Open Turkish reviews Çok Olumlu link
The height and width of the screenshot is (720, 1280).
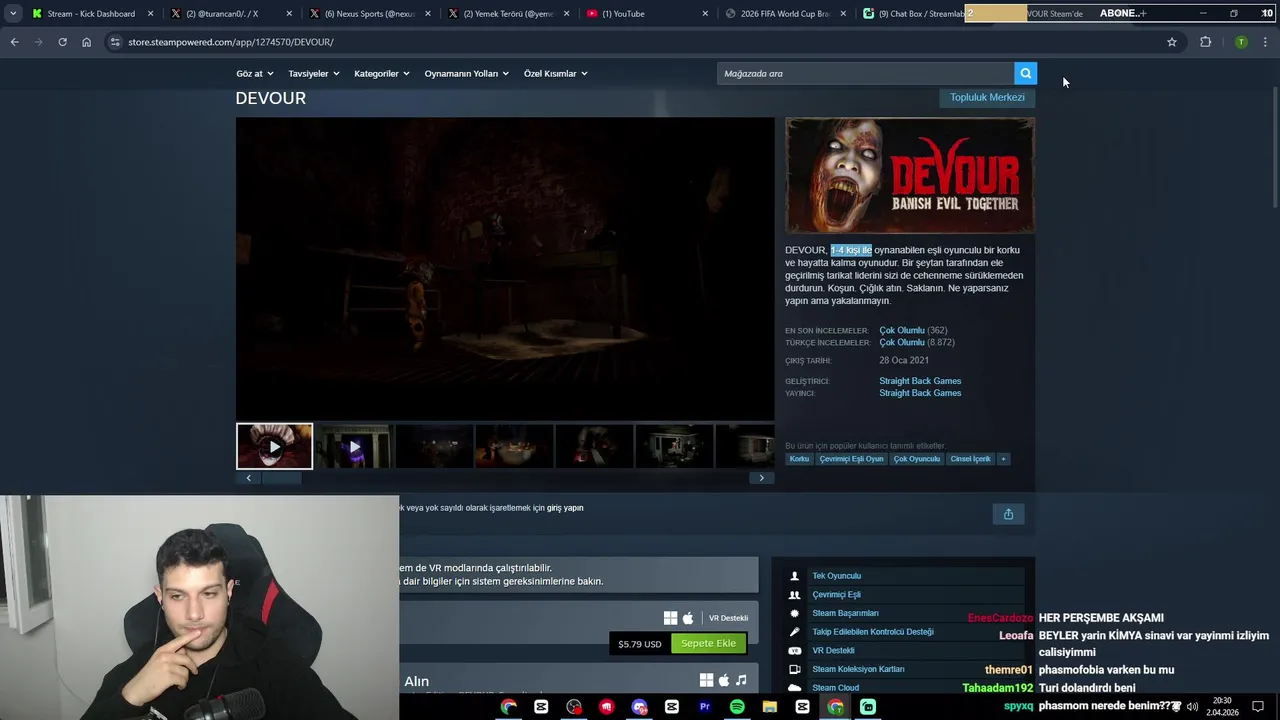click(902, 342)
